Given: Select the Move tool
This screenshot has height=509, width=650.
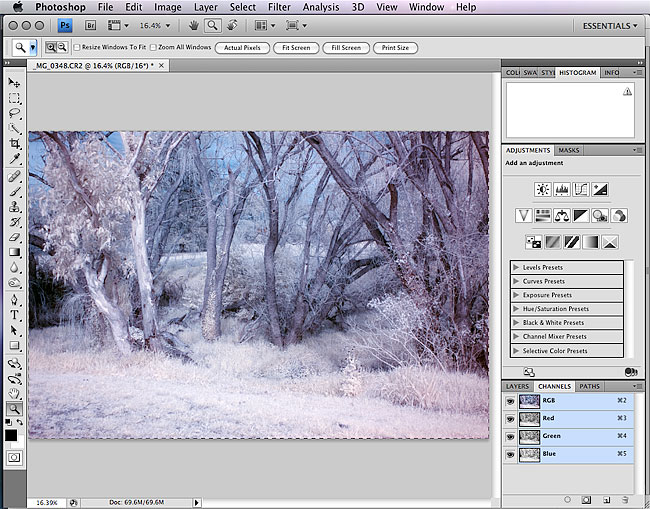Looking at the screenshot, I should pyautogui.click(x=15, y=82).
